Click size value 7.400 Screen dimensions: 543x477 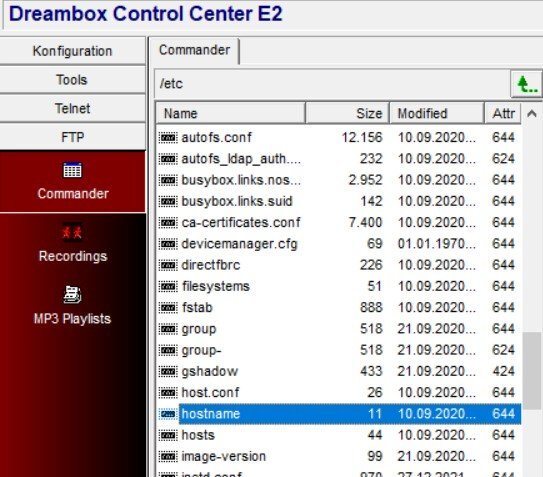click(365, 222)
